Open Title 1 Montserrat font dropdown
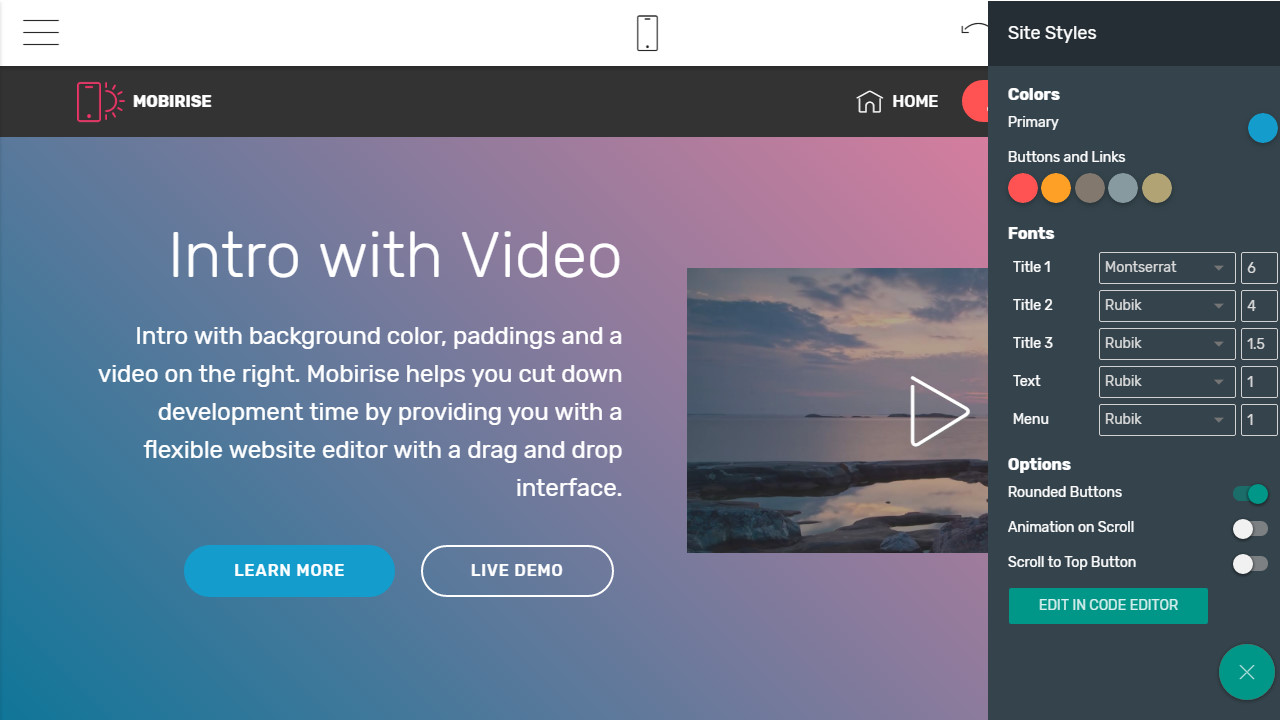The width and height of the screenshot is (1280, 720). pyautogui.click(x=1166, y=268)
